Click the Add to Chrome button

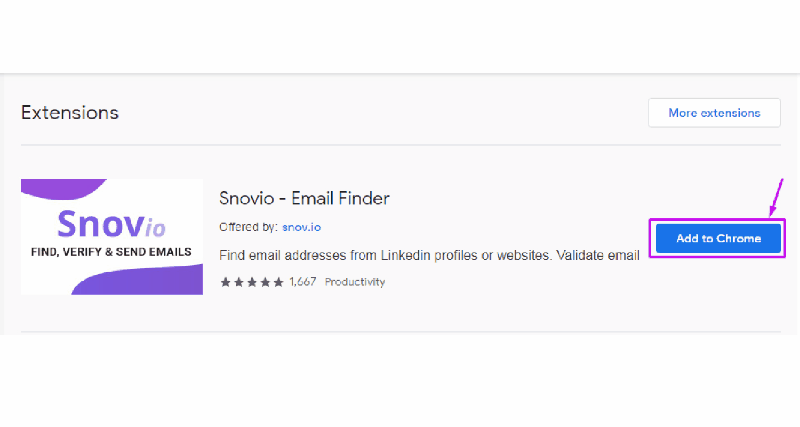point(718,238)
